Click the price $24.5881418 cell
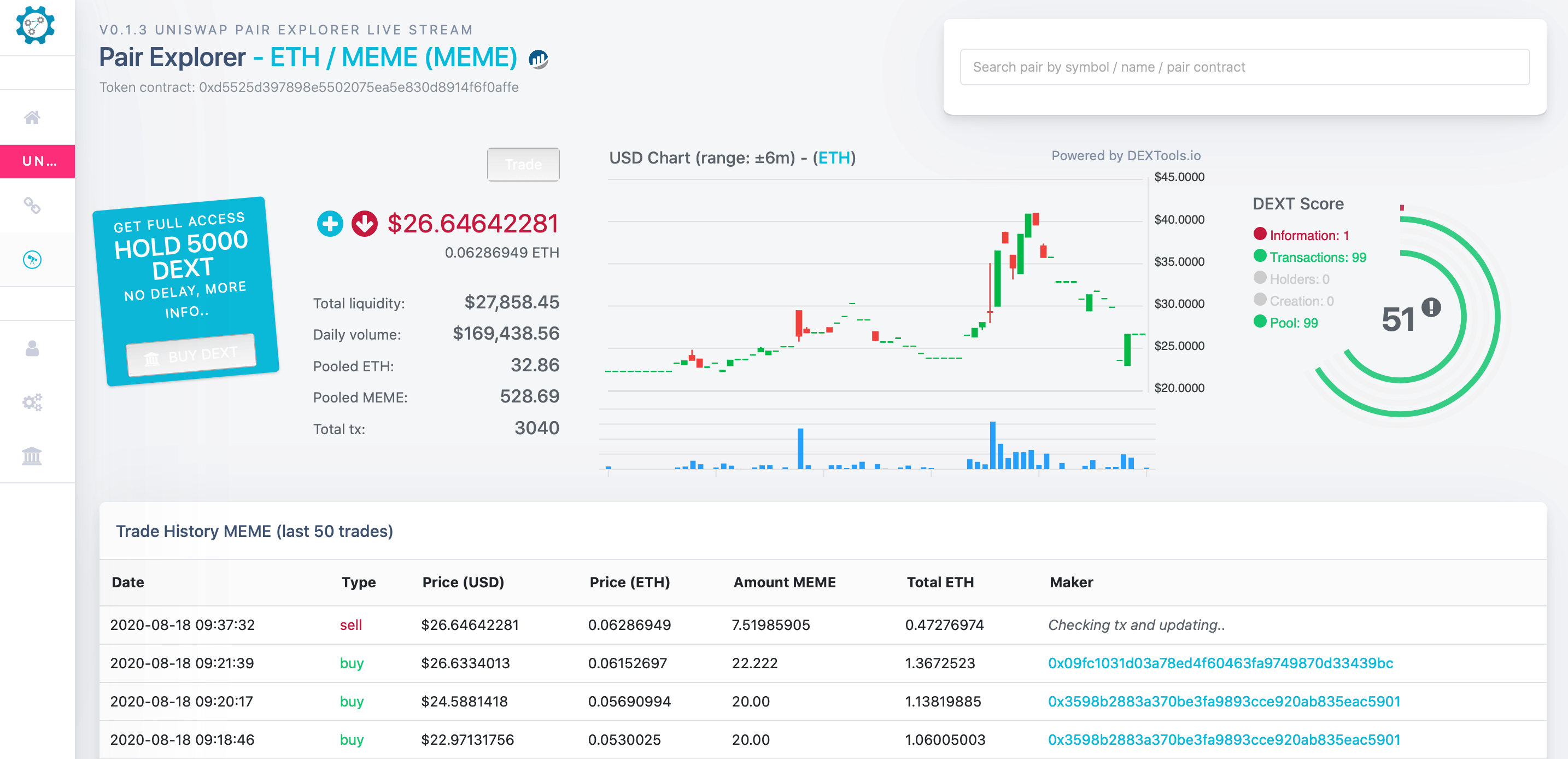The height and width of the screenshot is (759, 1568). tap(464, 701)
